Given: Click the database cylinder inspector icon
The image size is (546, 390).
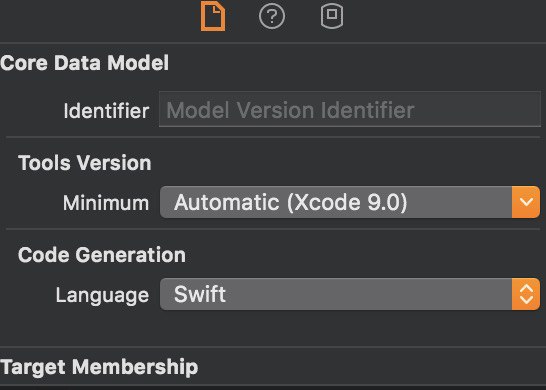Looking at the screenshot, I should click(332, 16).
